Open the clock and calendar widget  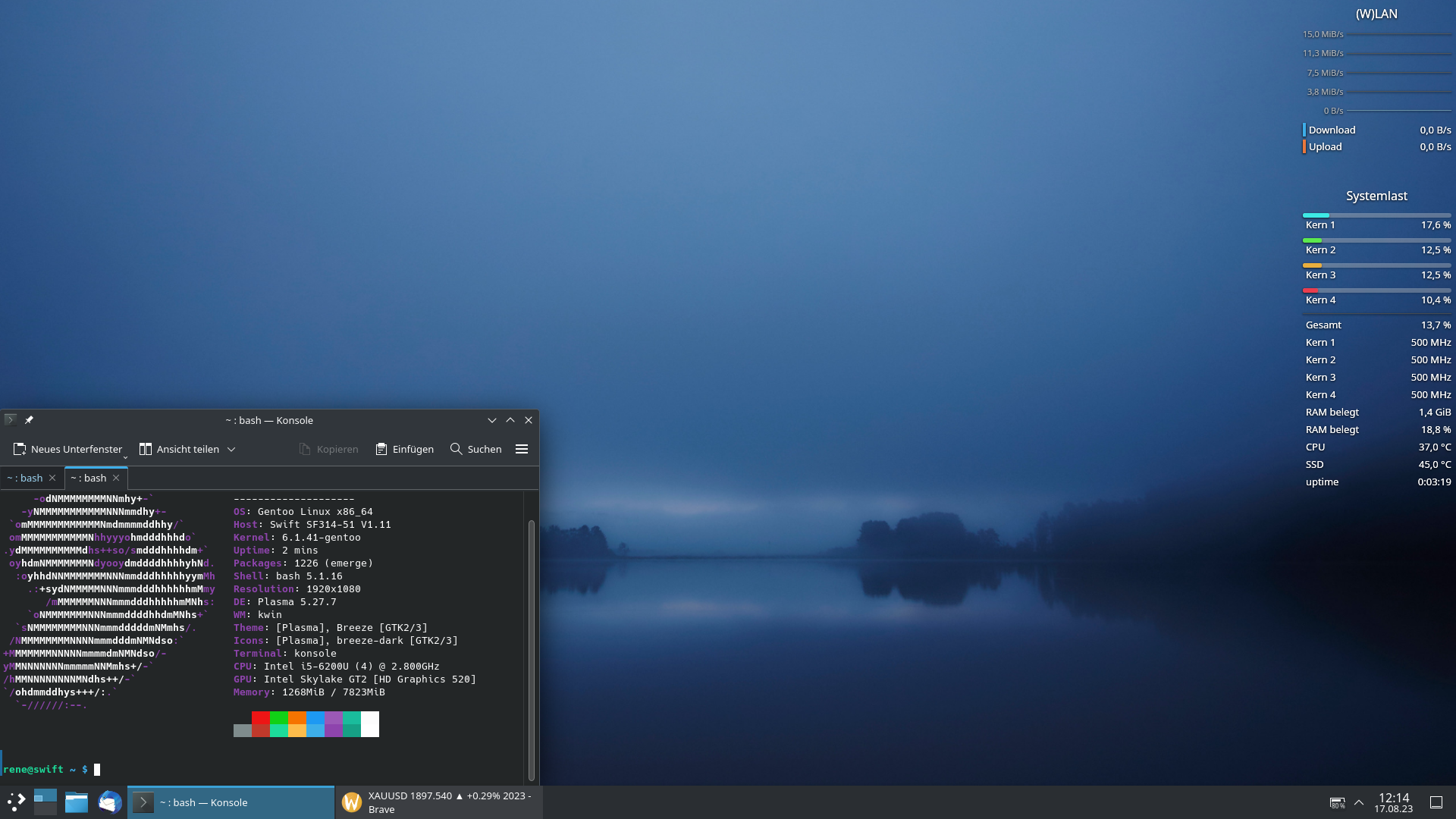[1393, 802]
